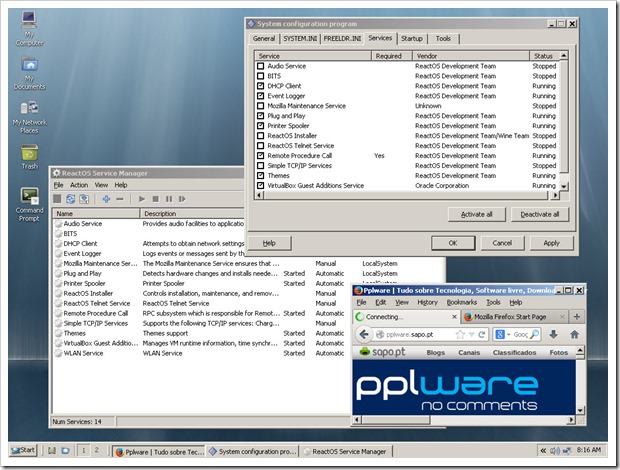Click Export list icon in Service Manager
The image size is (620, 470).
click(84, 199)
